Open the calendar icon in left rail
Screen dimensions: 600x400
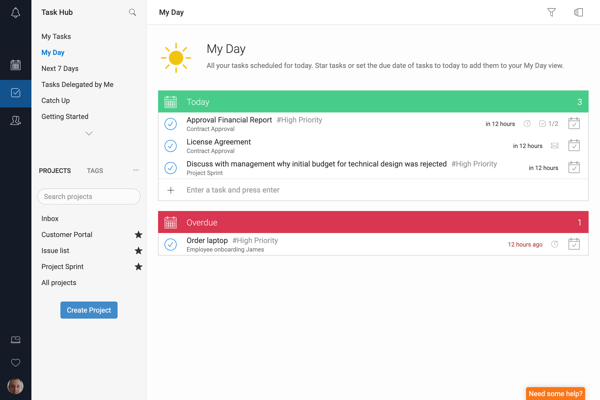15,65
